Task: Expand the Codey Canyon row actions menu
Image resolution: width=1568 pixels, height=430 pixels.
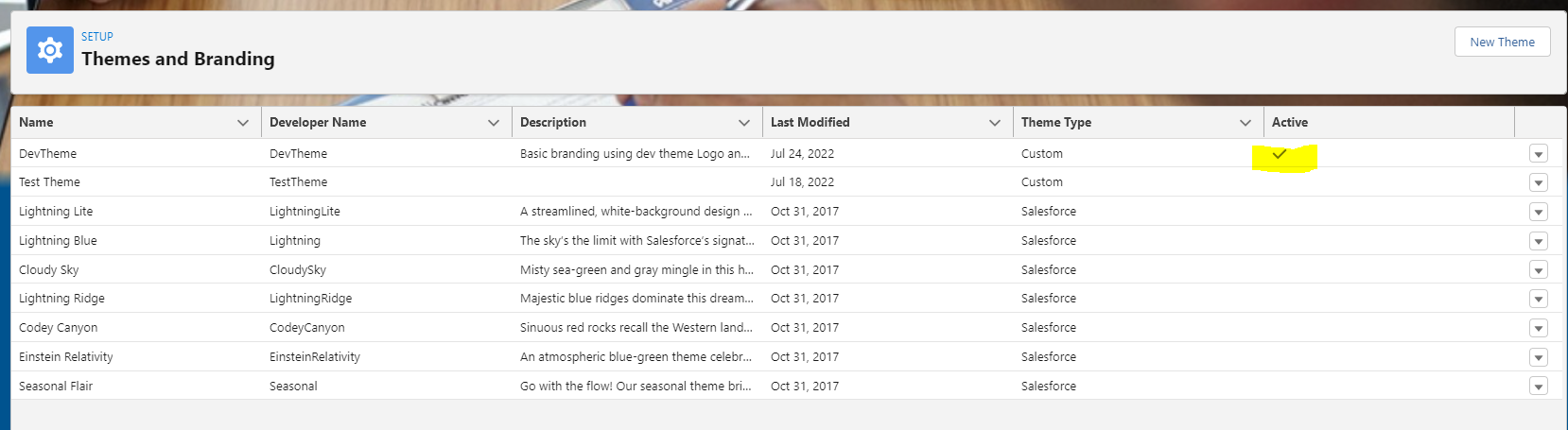Action: [1538, 328]
